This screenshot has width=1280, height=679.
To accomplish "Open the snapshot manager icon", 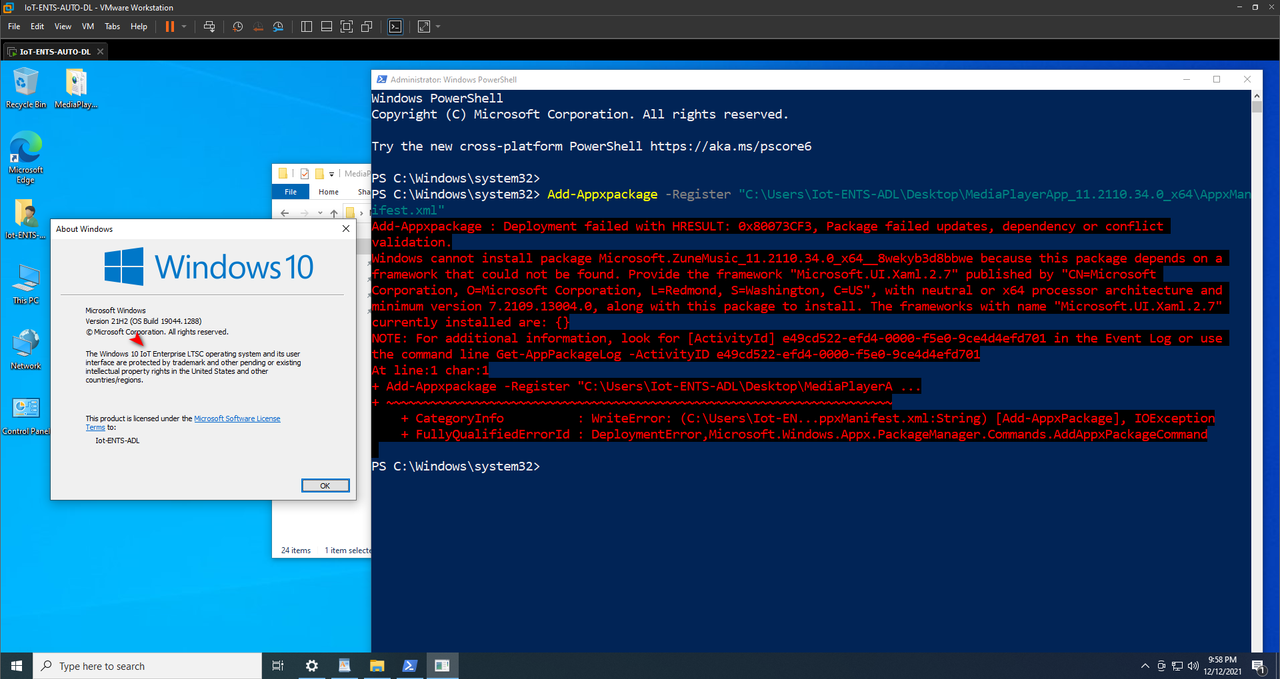I will click(x=276, y=26).
